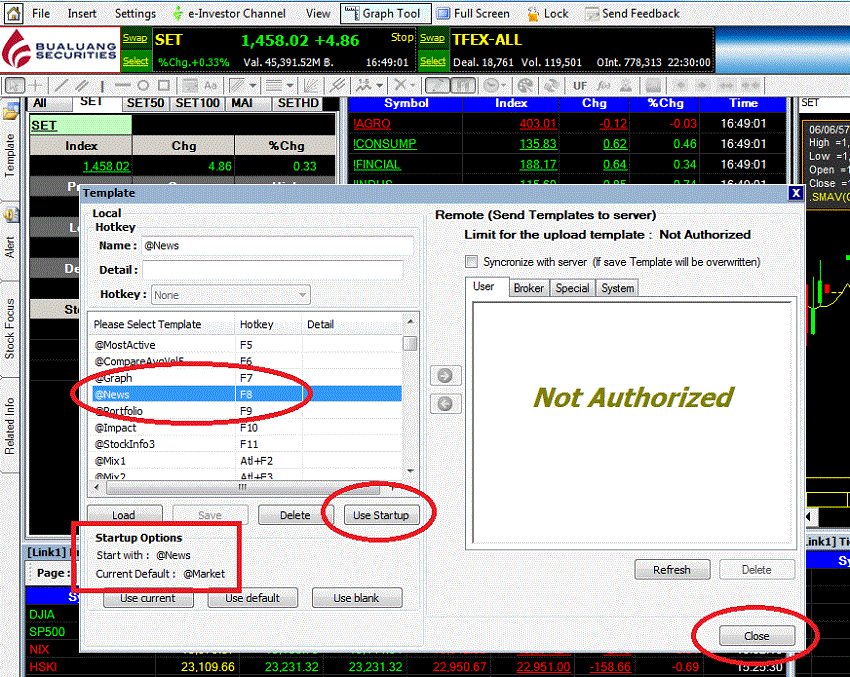The image size is (850, 677).
Task: Select the vertical line tool
Action: coord(102,86)
